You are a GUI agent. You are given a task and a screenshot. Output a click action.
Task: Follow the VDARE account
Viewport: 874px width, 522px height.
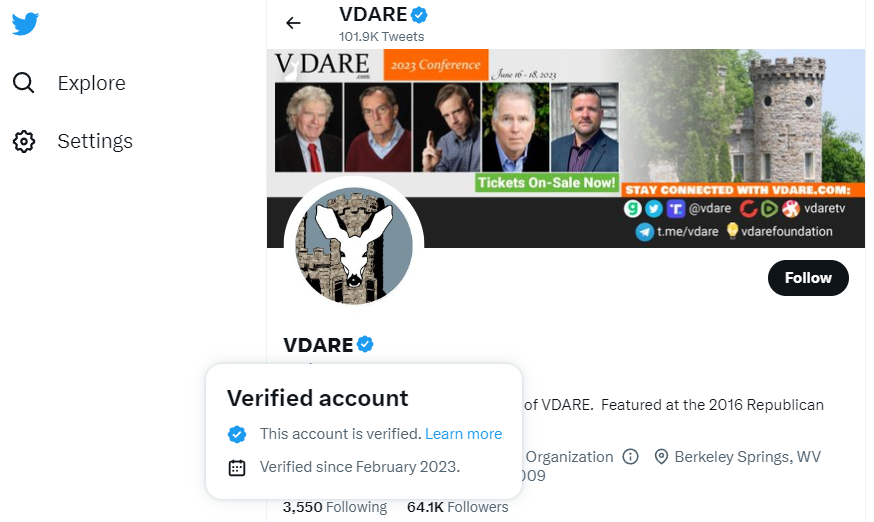[x=808, y=278]
